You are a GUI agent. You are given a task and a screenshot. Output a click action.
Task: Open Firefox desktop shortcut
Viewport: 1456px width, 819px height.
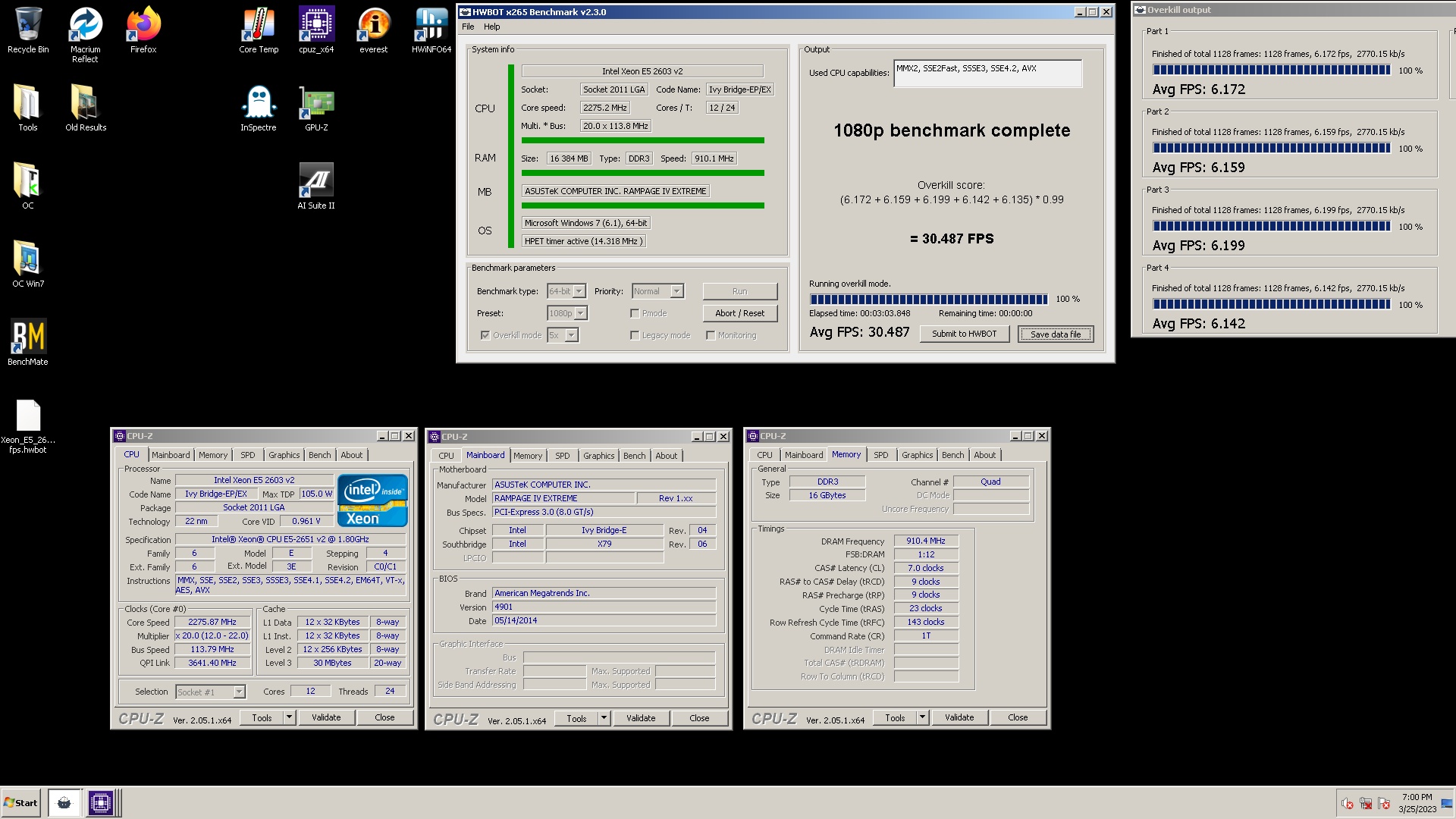coord(143,30)
